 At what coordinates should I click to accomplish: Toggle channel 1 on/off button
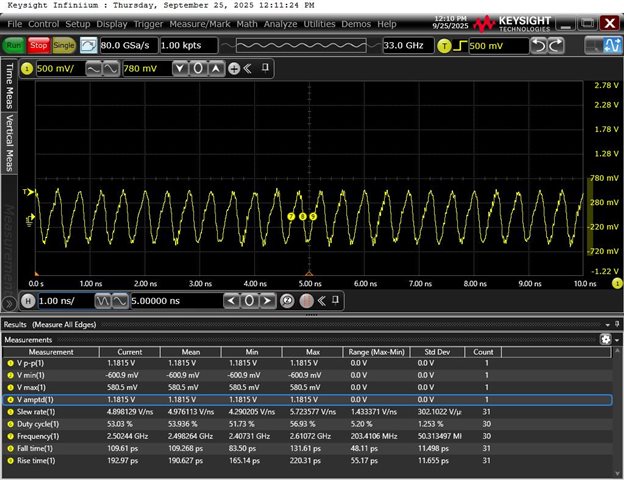pyautogui.click(x=27, y=68)
